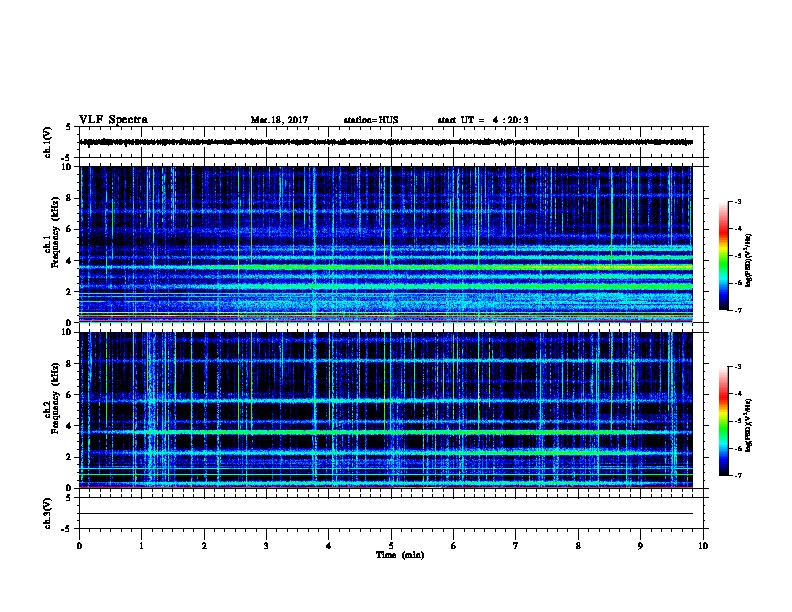Image resolution: width=792 pixels, height=612 pixels.
Task: Click the "2" tick on the time axis
Action: pyautogui.click(x=204, y=545)
